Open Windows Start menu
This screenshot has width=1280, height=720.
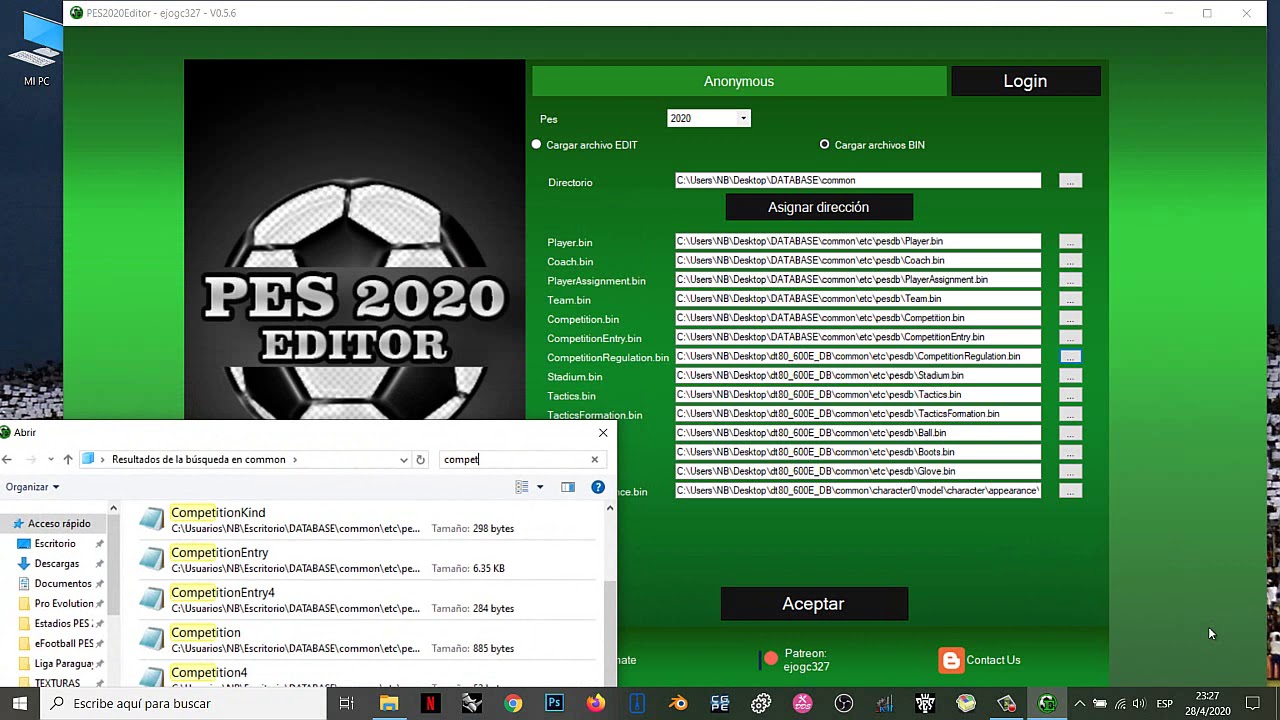click(x=20, y=703)
